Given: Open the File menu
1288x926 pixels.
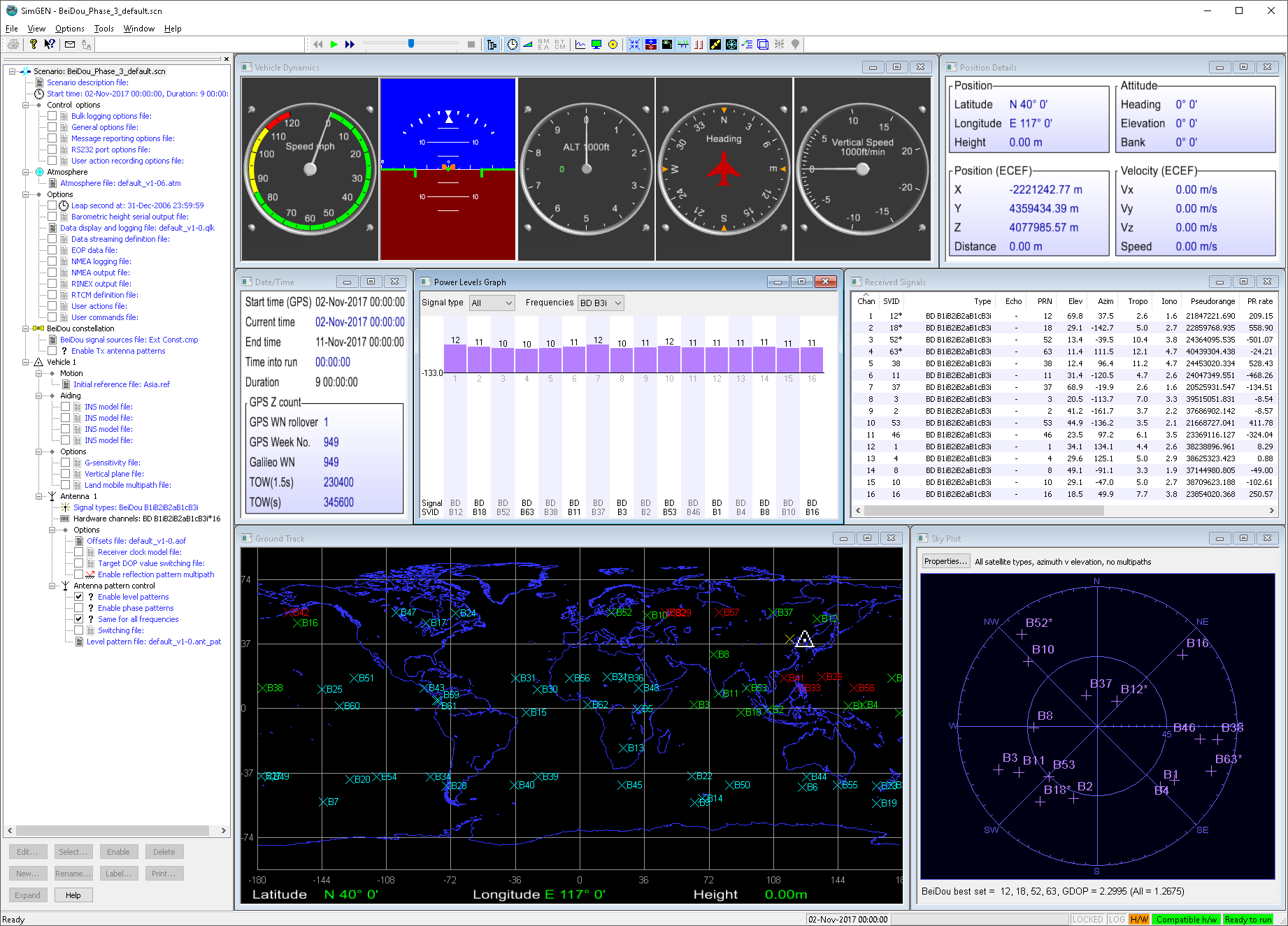Looking at the screenshot, I should (12, 29).
